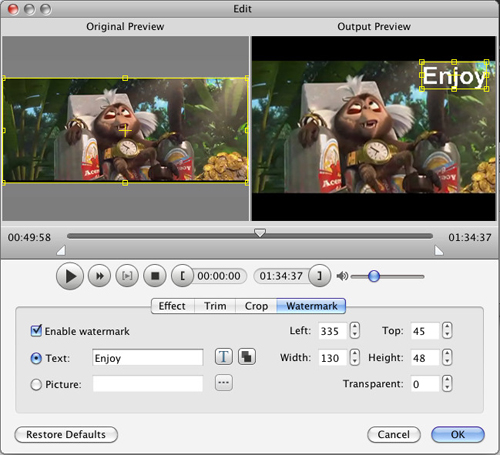Select the Watermark tab

(311, 306)
